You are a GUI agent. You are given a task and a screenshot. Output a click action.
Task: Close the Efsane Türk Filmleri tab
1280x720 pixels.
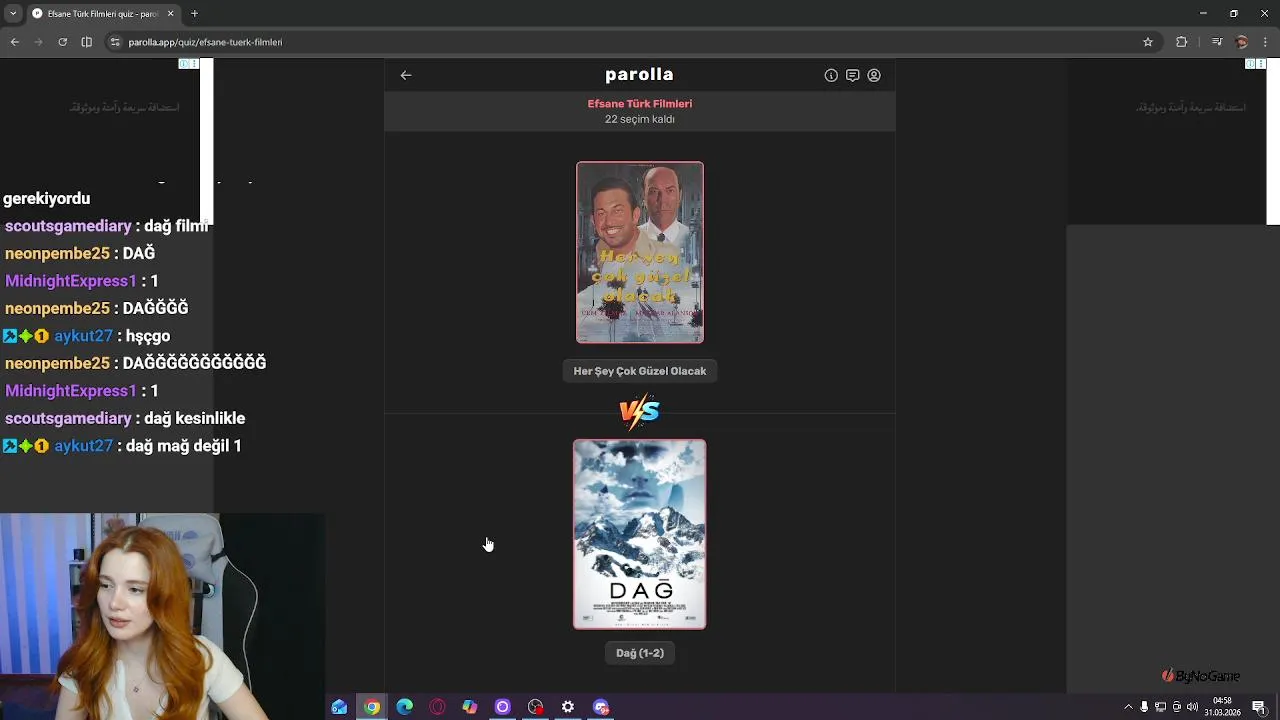pyautogui.click(x=170, y=13)
